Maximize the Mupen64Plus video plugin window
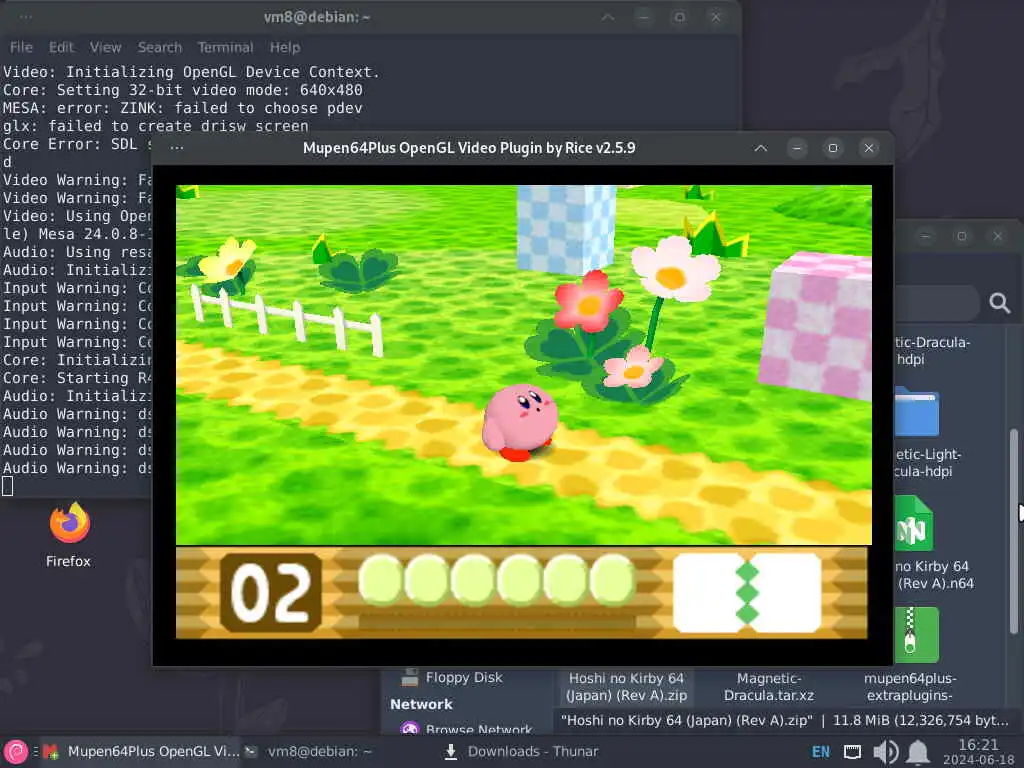 click(x=833, y=148)
